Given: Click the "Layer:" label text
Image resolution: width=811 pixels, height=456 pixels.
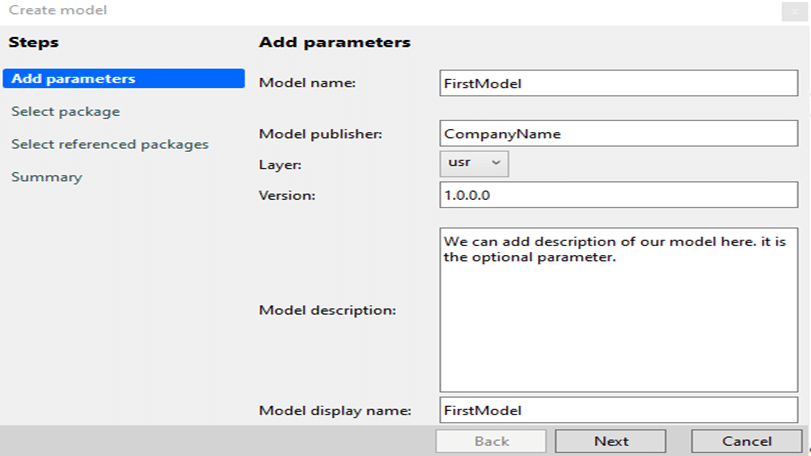Looking at the screenshot, I should [x=280, y=162].
